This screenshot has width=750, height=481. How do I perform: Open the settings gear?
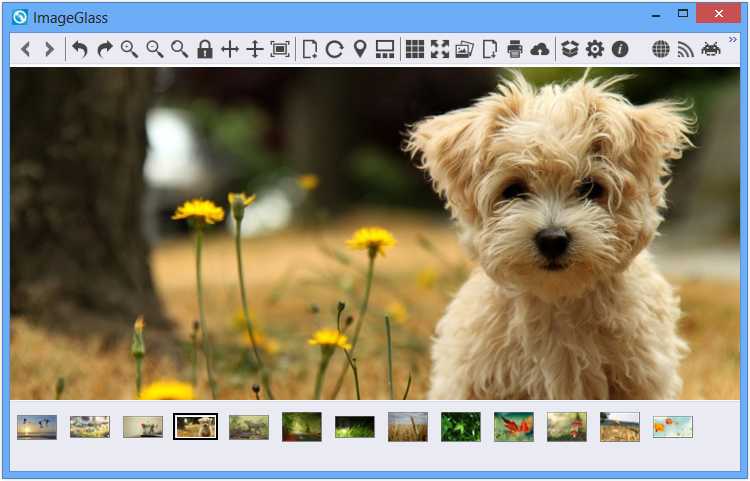595,49
